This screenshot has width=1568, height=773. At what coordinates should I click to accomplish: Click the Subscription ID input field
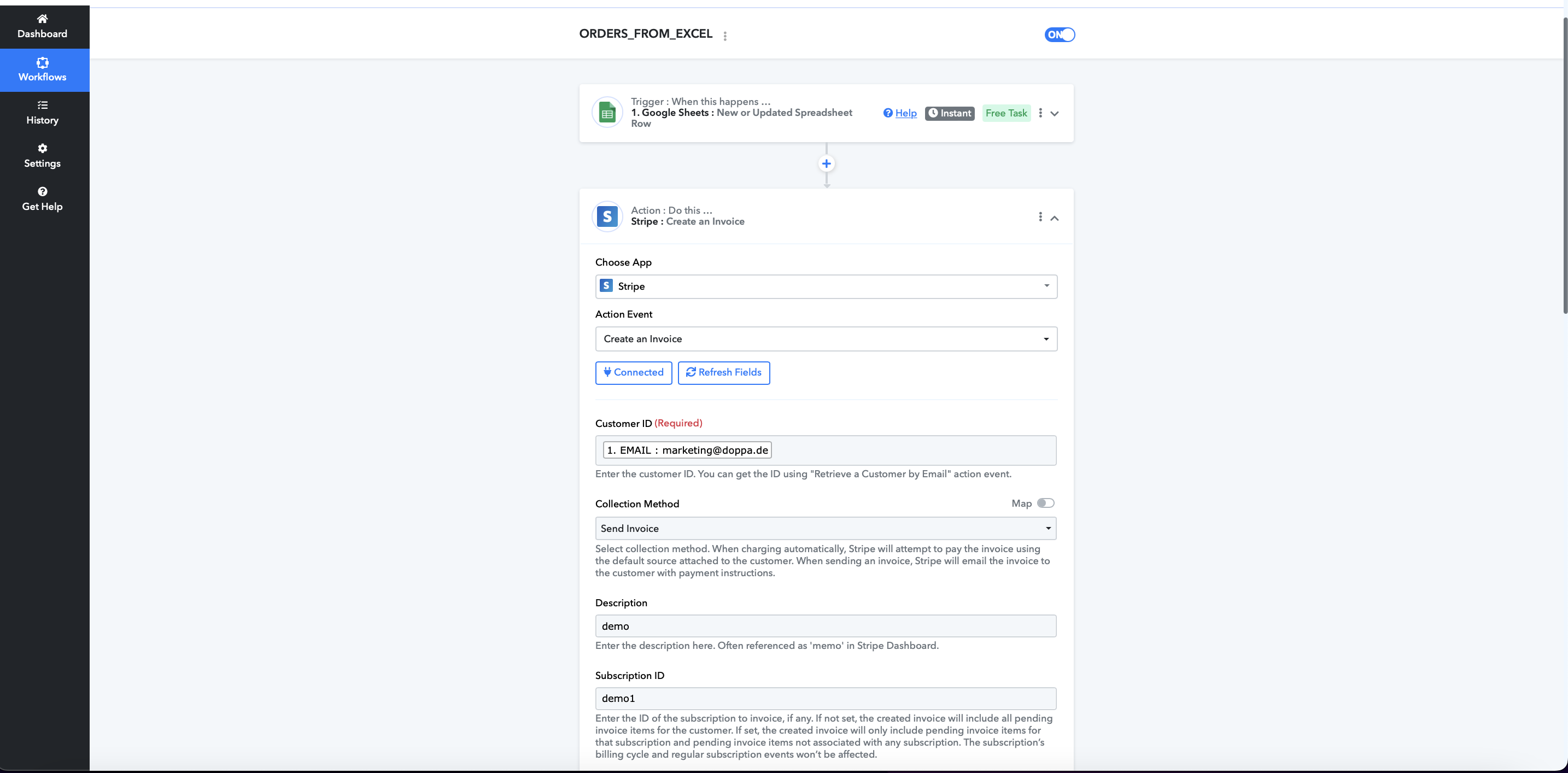tap(826, 699)
